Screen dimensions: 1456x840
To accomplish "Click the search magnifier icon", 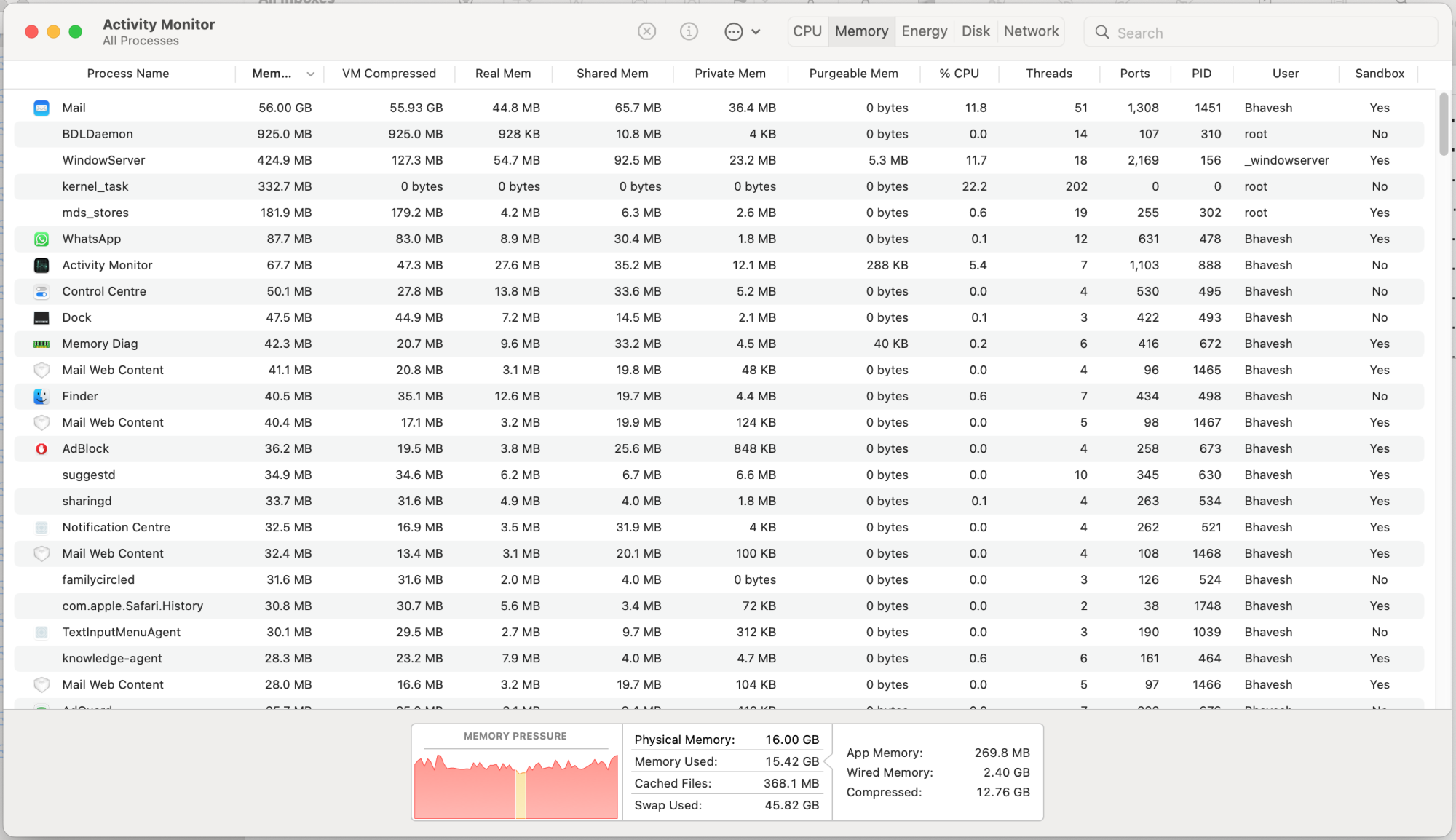I will (x=1102, y=32).
